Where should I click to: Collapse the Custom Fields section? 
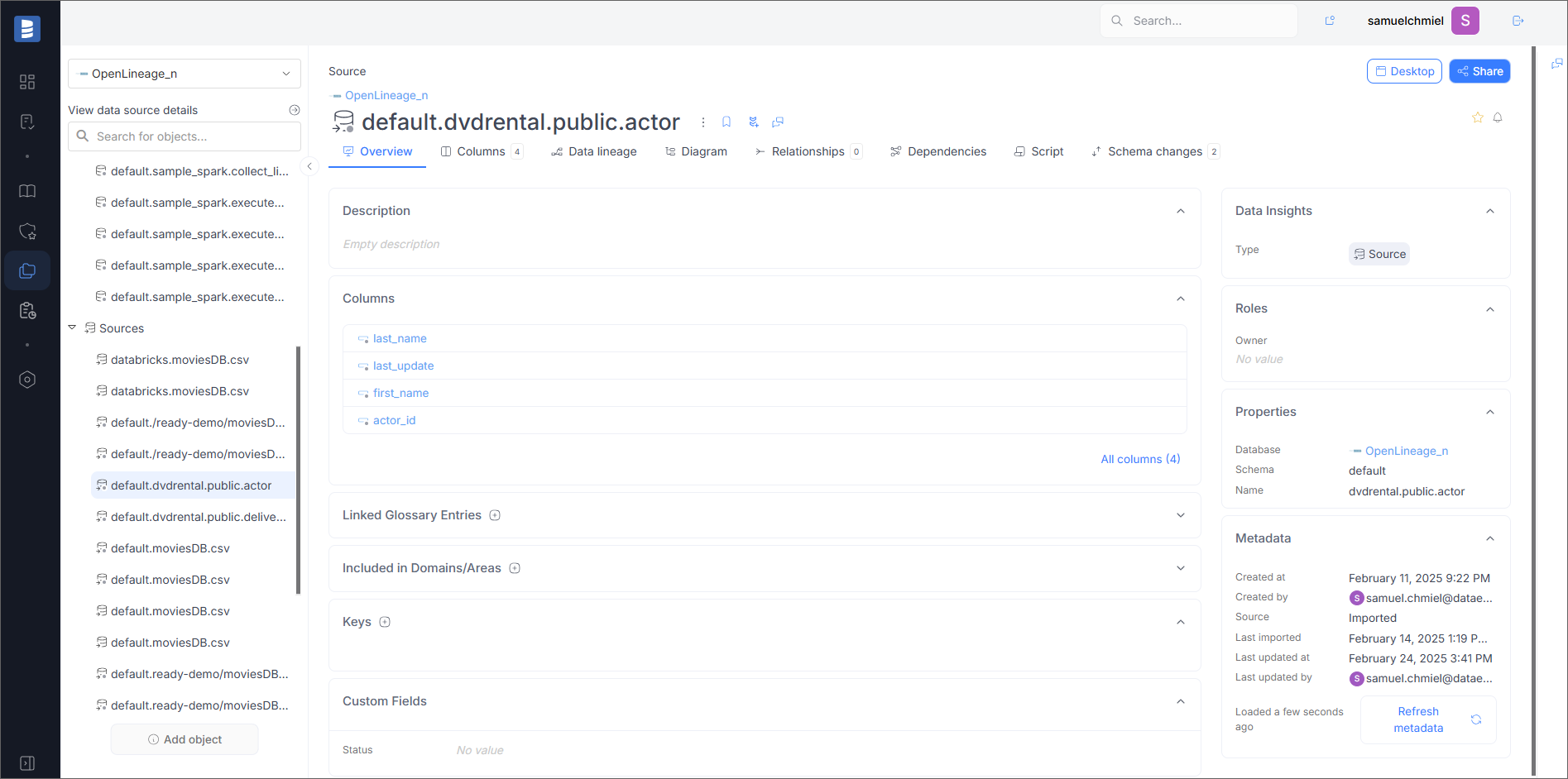pos(1181,701)
